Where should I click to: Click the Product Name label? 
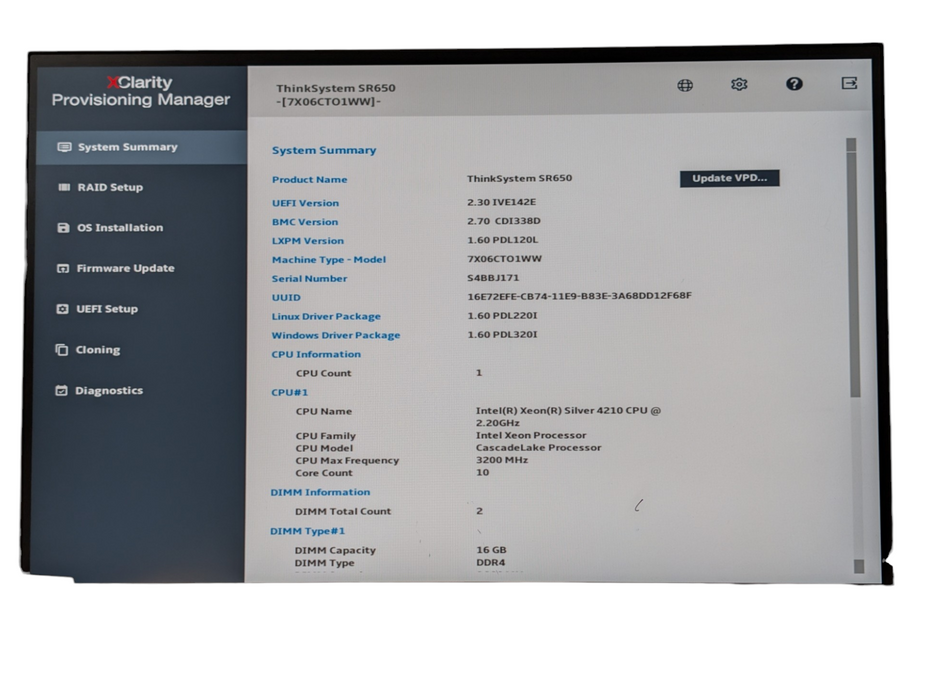310,179
